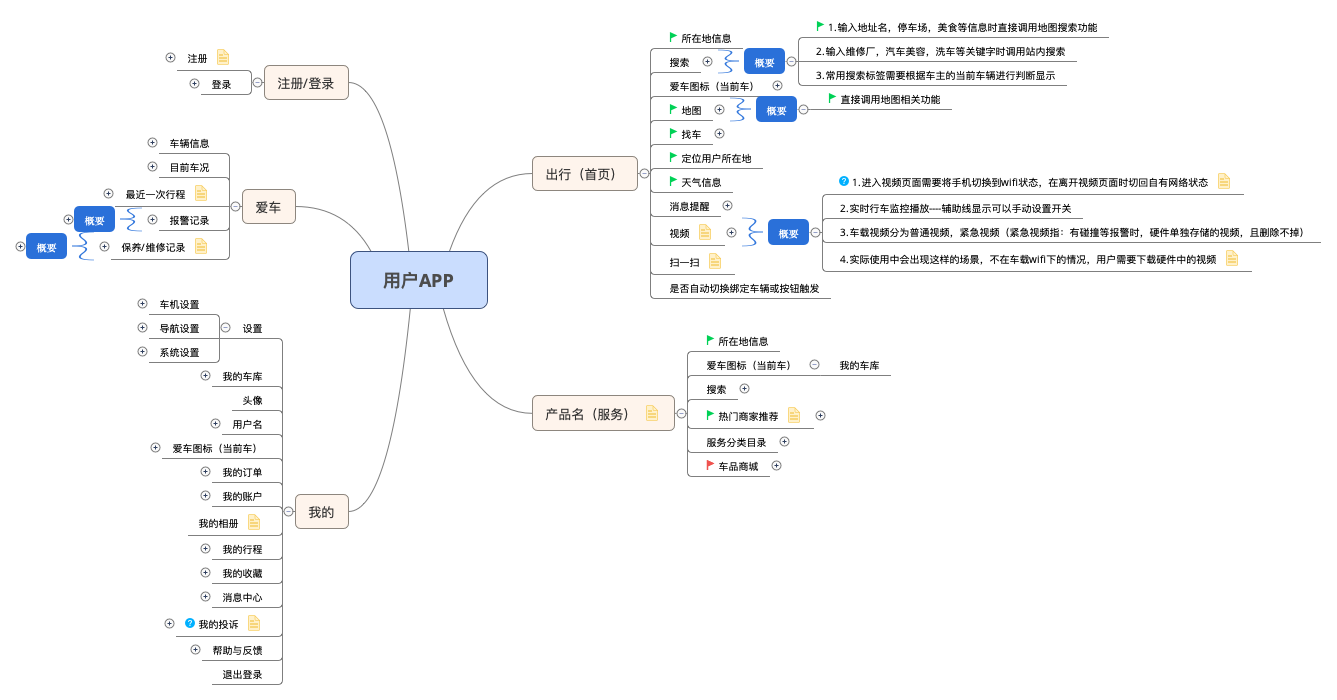Viewport: 1337px width, 700px height.
Task: Click the green flag on 地图
Action: 674,109
